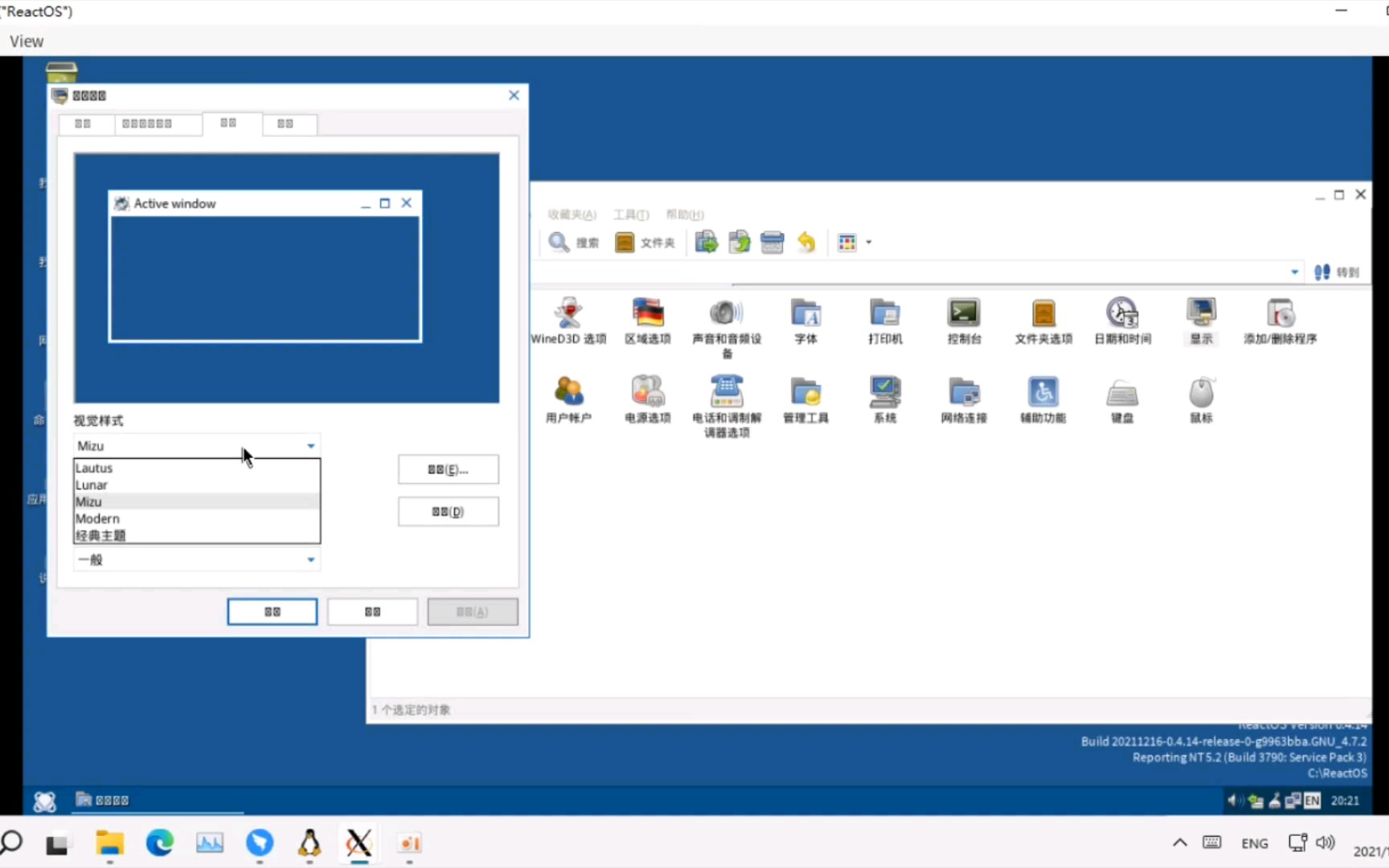Open the 声音和音频设备 sound devices icon
The width and height of the screenshot is (1389, 868).
tap(727, 328)
